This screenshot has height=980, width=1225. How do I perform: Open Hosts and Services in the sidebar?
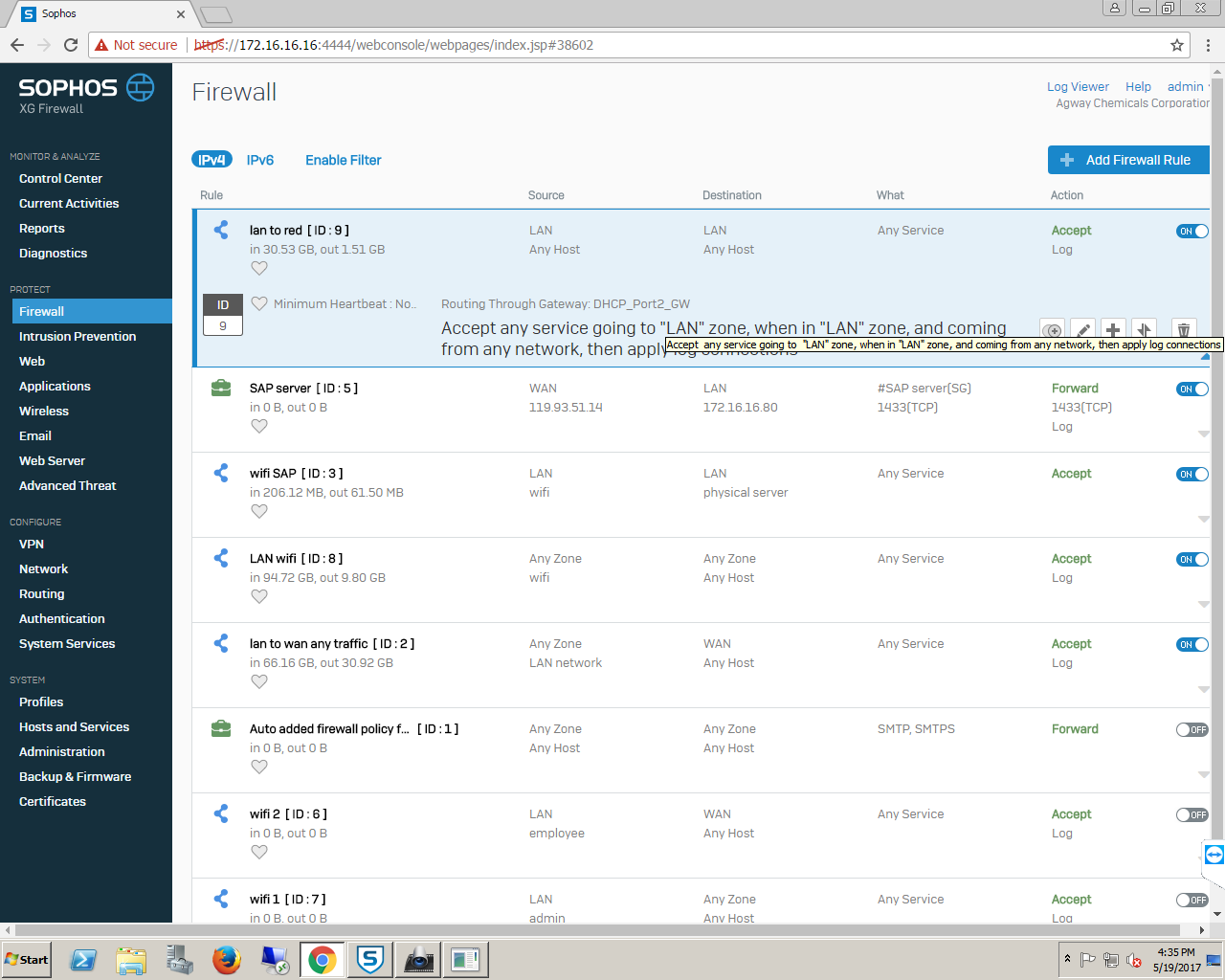pos(74,726)
